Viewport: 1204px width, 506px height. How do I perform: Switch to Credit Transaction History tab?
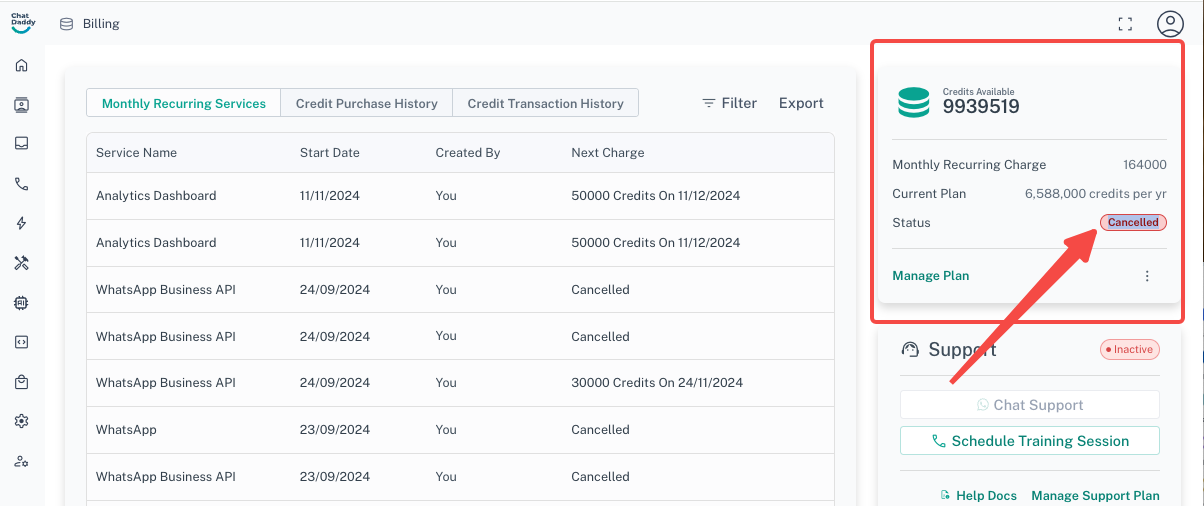click(545, 103)
